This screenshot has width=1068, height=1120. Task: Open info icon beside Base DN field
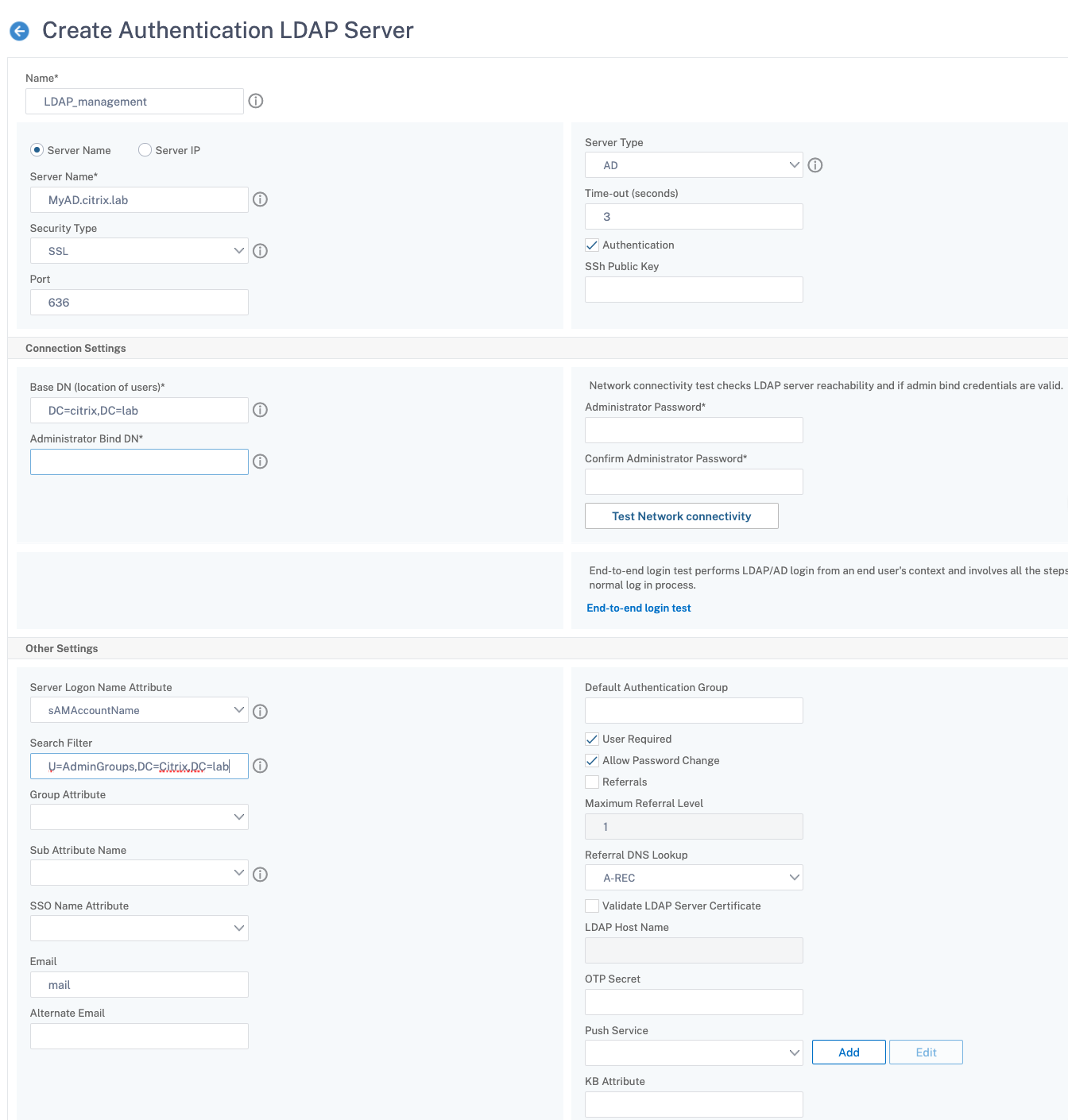[x=260, y=410]
